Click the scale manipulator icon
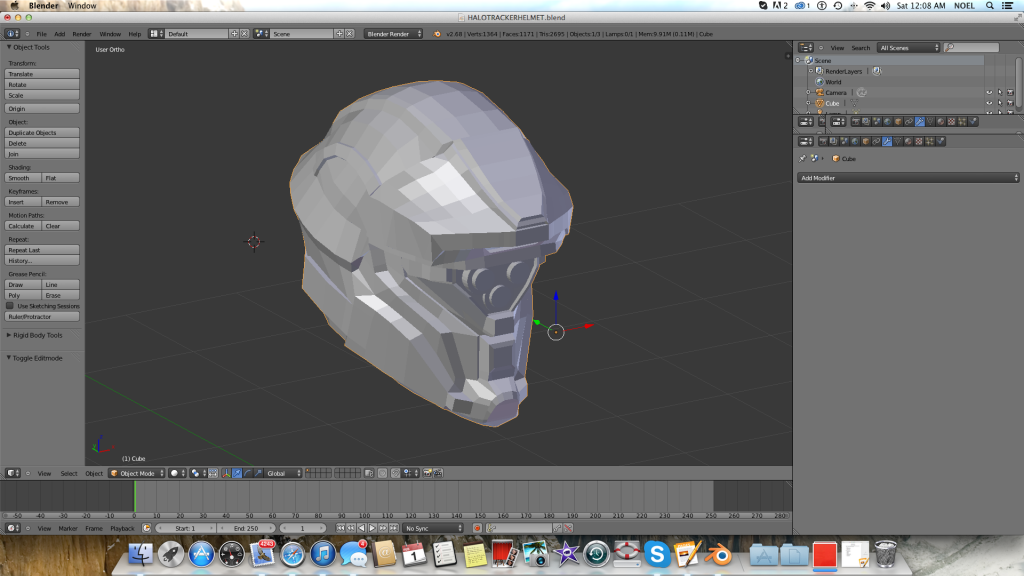Viewport: 1024px width, 576px height. [257, 473]
